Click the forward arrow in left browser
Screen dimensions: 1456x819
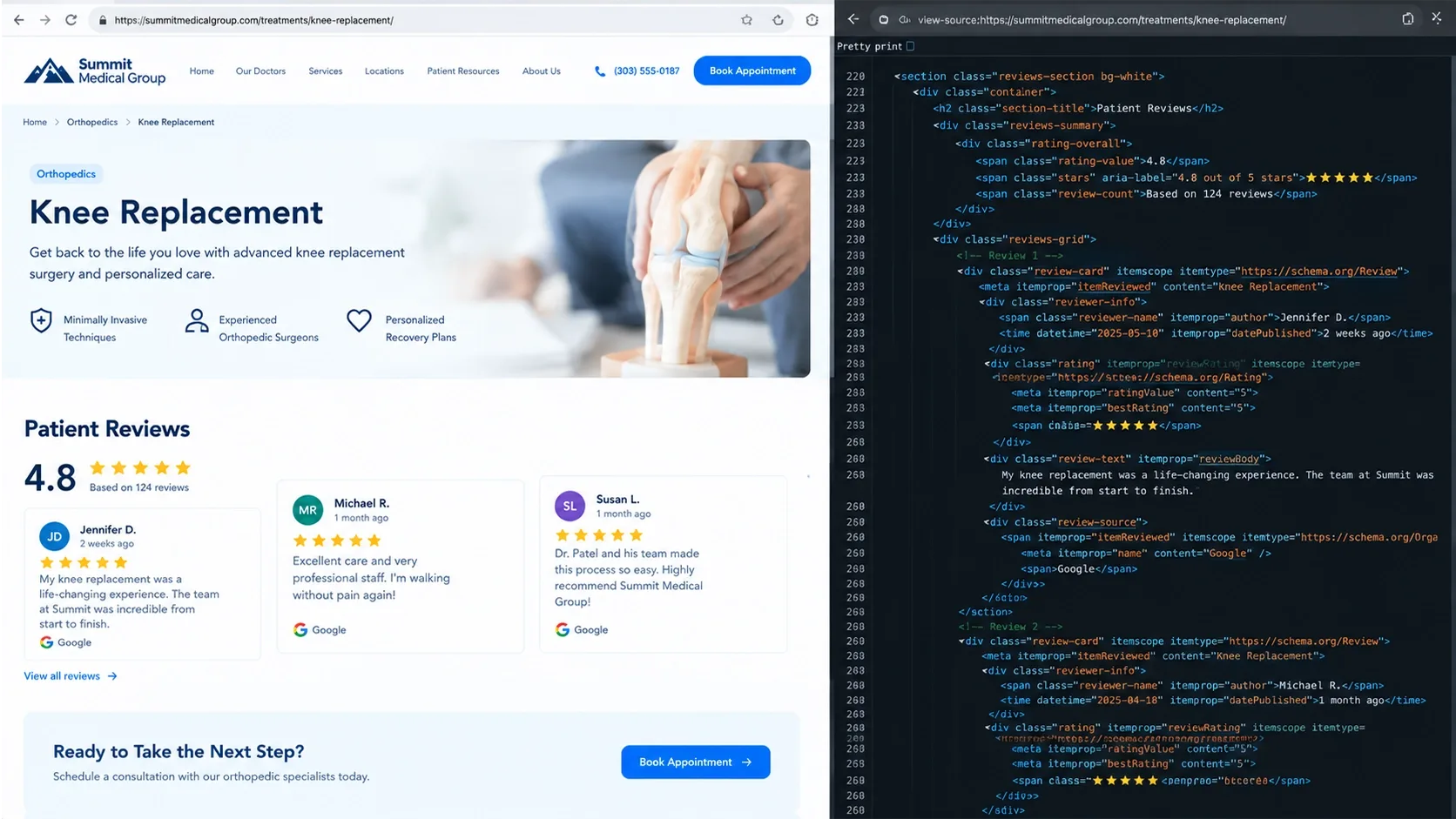coord(45,19)
